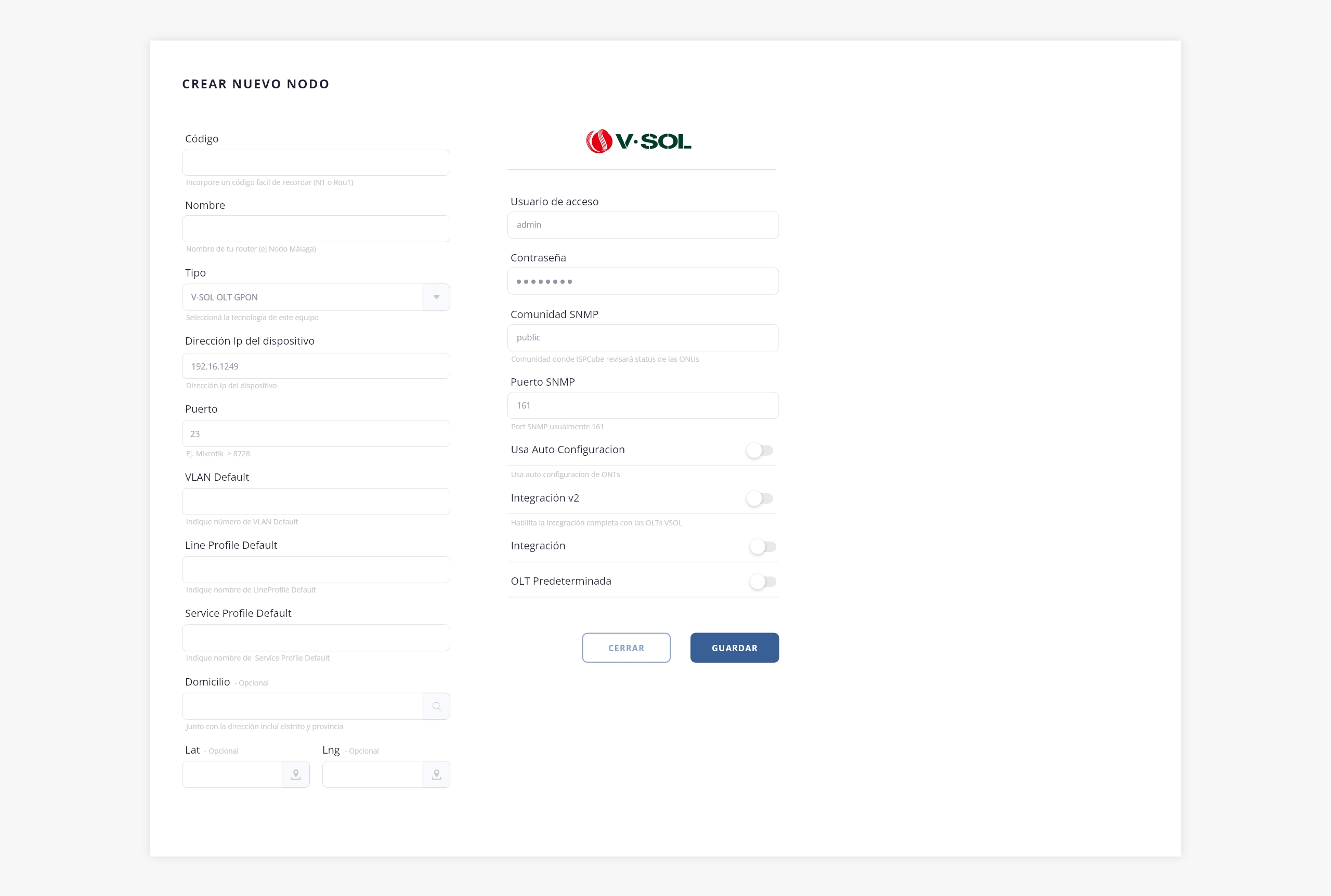
Task: Click the Domicilio search magnifier icon
Action: tap(436, 706)
